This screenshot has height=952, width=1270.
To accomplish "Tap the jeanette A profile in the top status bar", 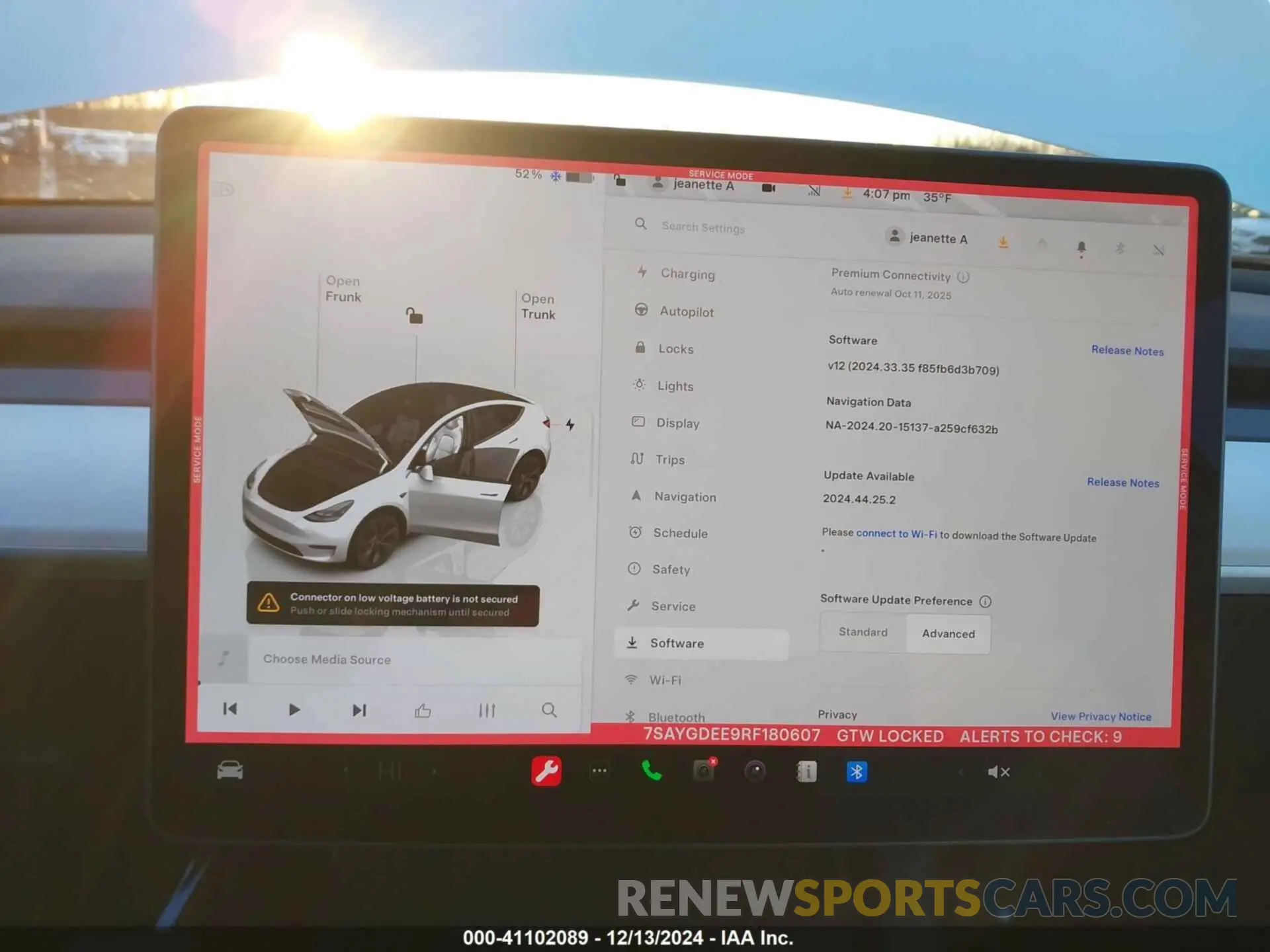I will point(693,184).
